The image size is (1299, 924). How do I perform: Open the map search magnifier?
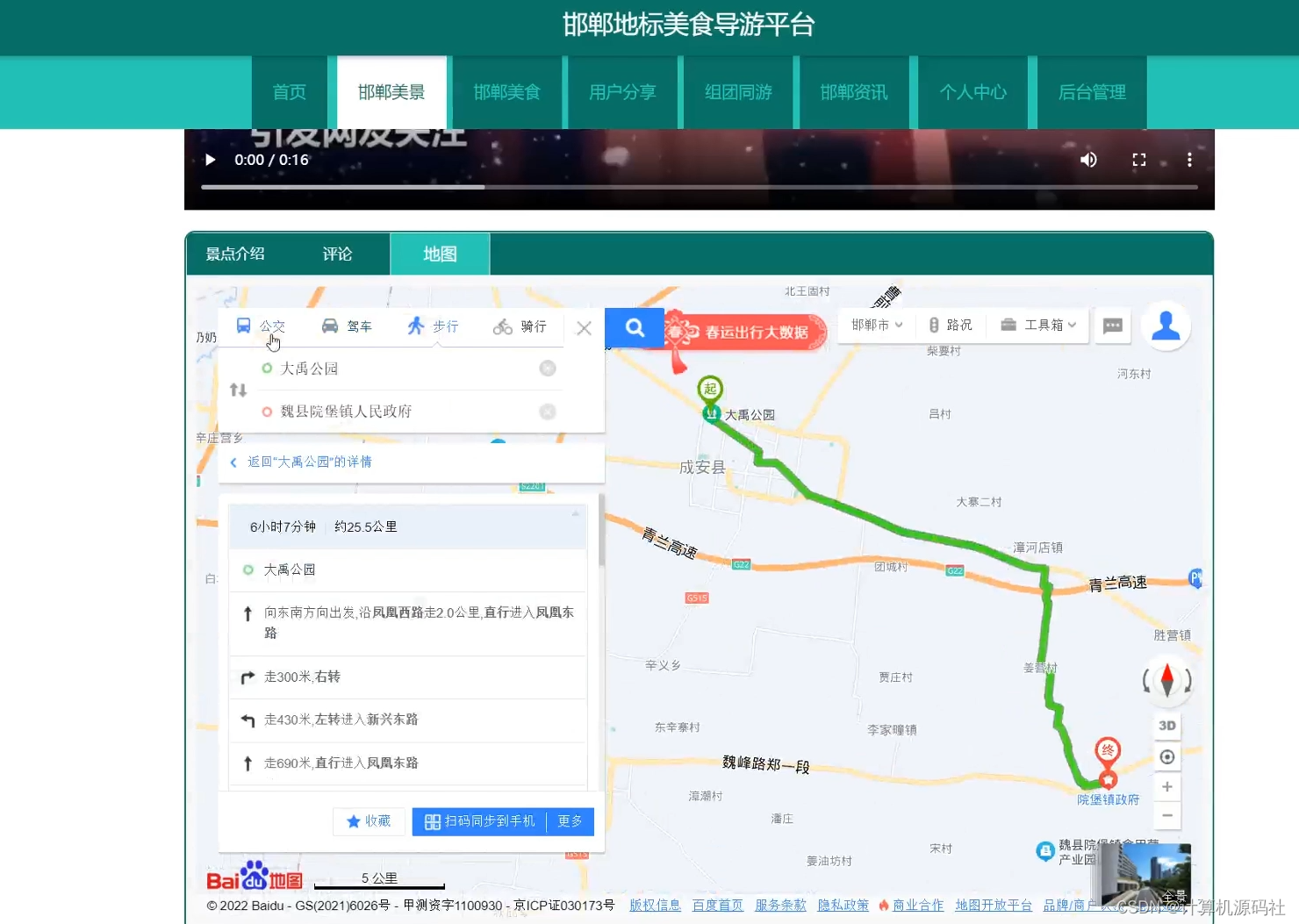[635, 327]
